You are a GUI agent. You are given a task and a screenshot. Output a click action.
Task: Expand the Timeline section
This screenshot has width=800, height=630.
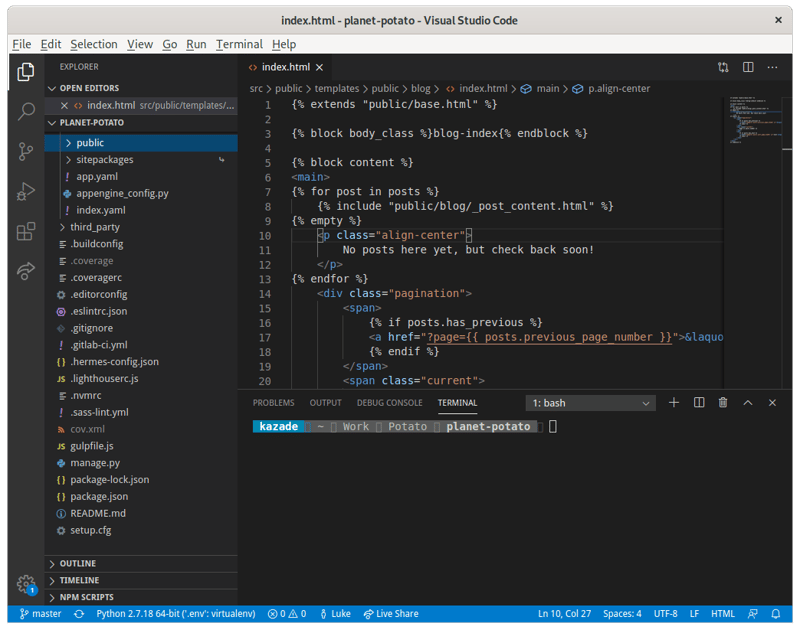pos(141,581)
